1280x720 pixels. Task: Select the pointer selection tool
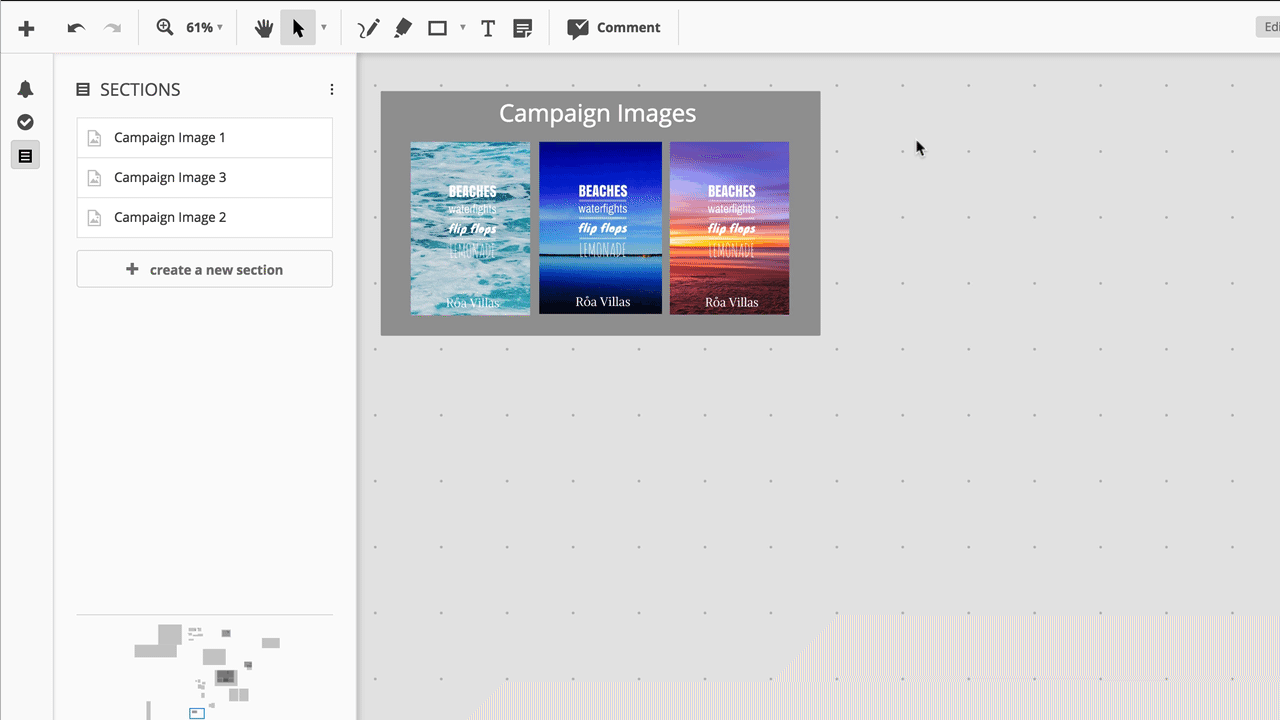297,27
